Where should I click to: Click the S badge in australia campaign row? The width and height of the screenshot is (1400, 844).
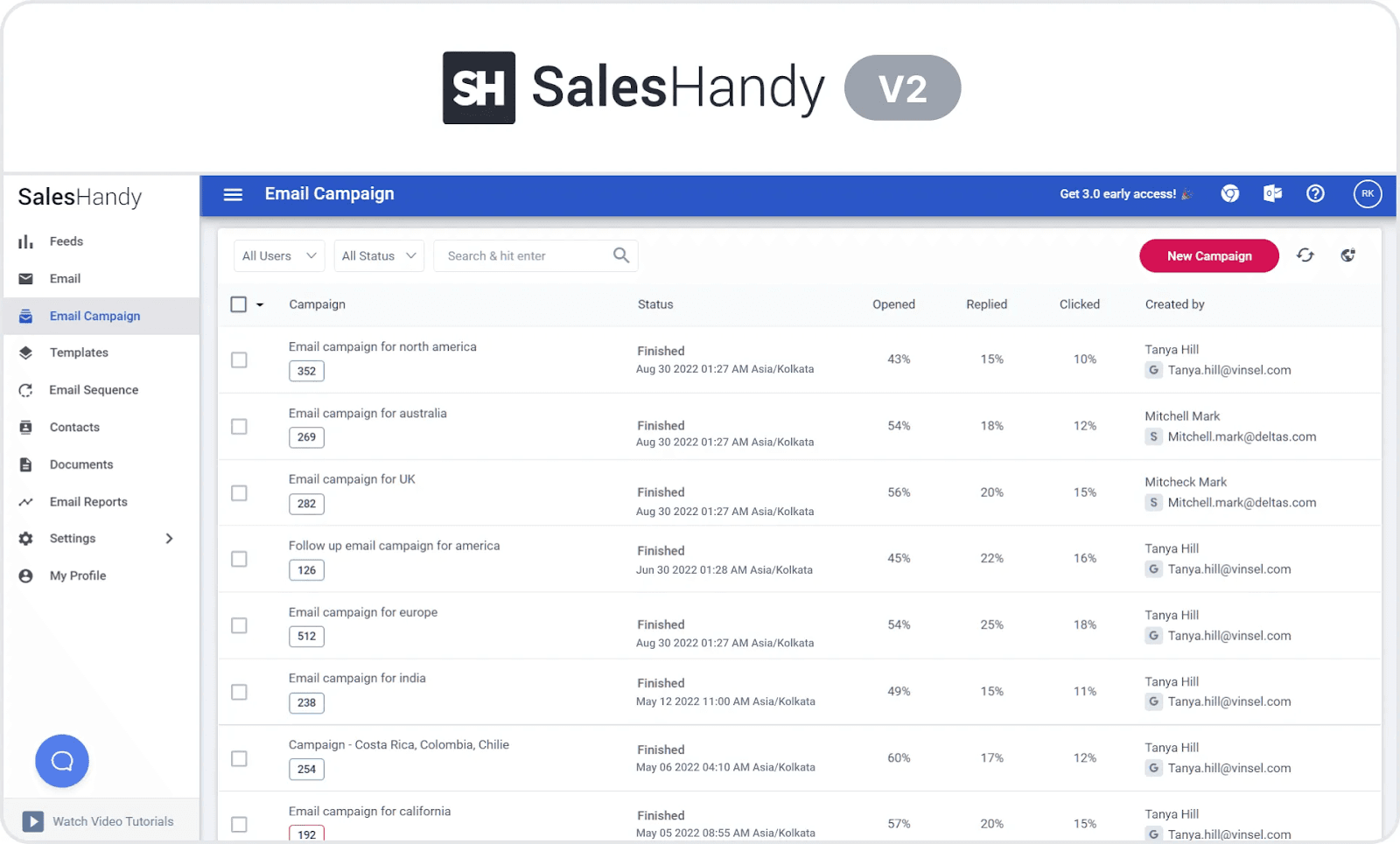point(1154,436)
